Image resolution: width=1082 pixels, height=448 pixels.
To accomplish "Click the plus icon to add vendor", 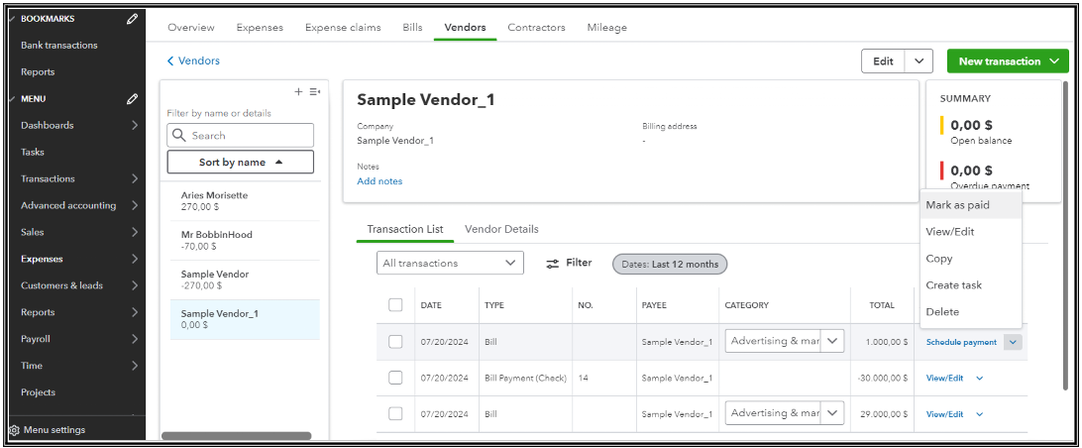I will coord(298,92).
